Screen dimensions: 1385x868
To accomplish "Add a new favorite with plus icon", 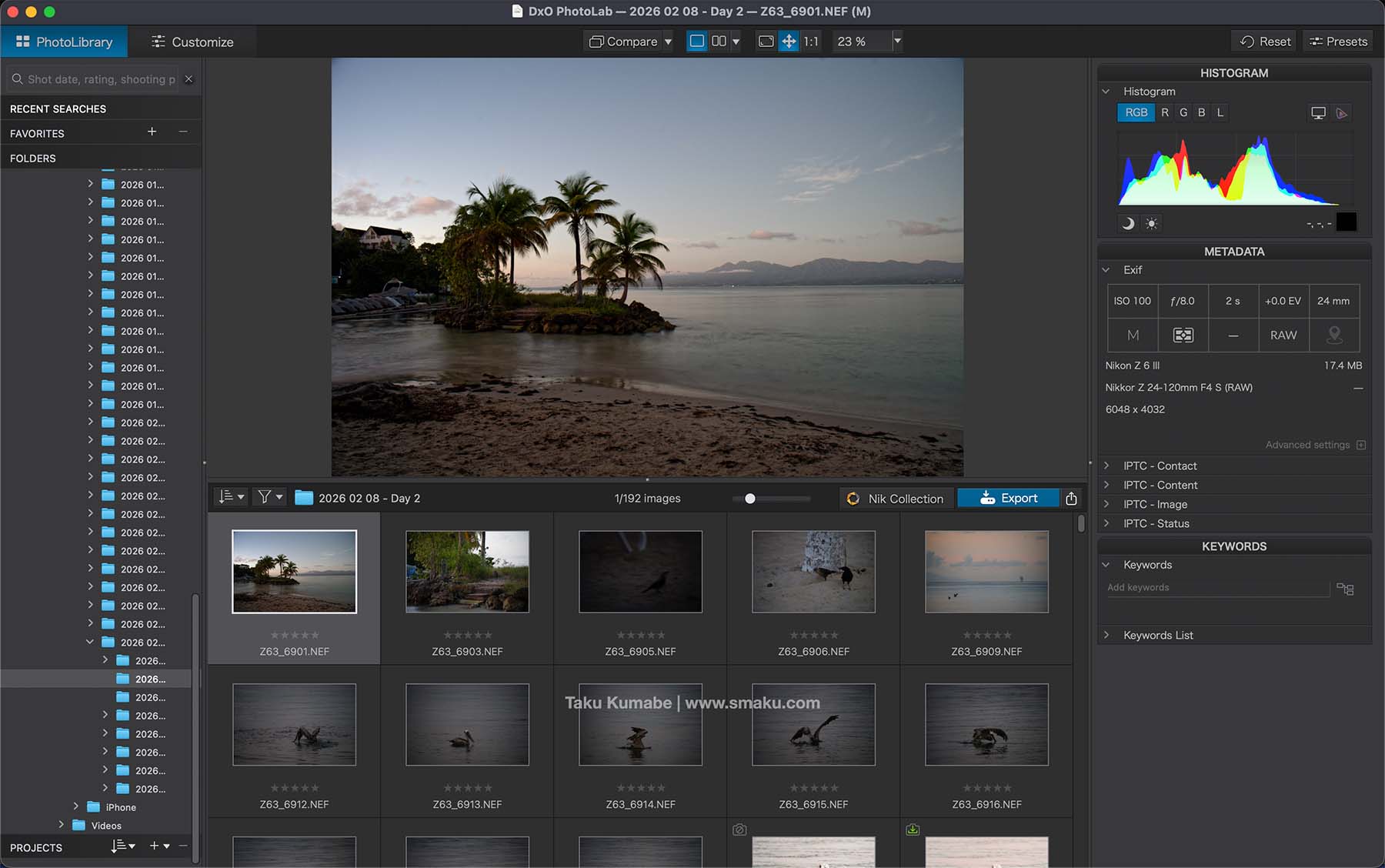I will coord(152,132).
